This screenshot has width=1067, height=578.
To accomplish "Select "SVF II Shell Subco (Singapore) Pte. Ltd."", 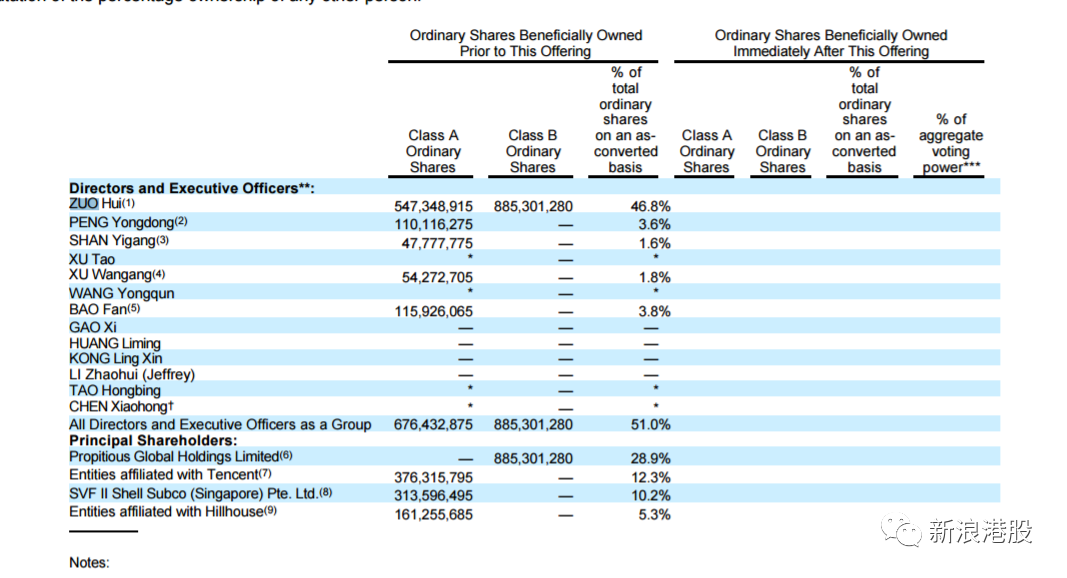I will tap(194, 494).
